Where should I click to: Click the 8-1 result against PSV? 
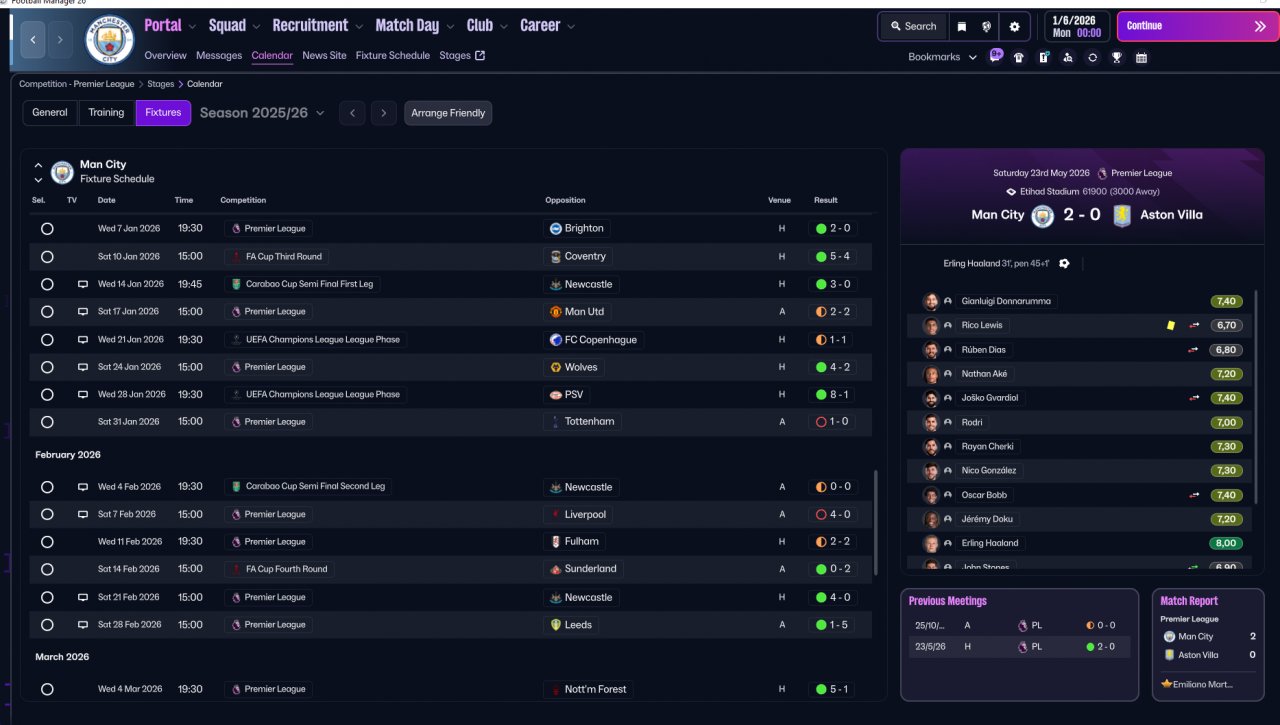832,395
